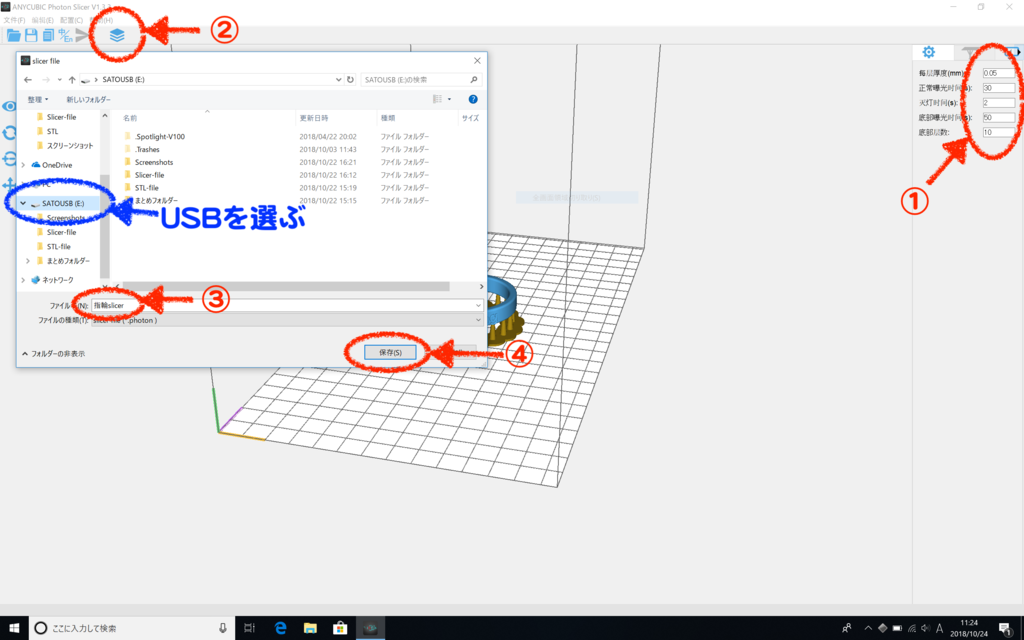Screen dimensions: 1024x640
Task: Click the open file folder icon
Action: [13, 34]
